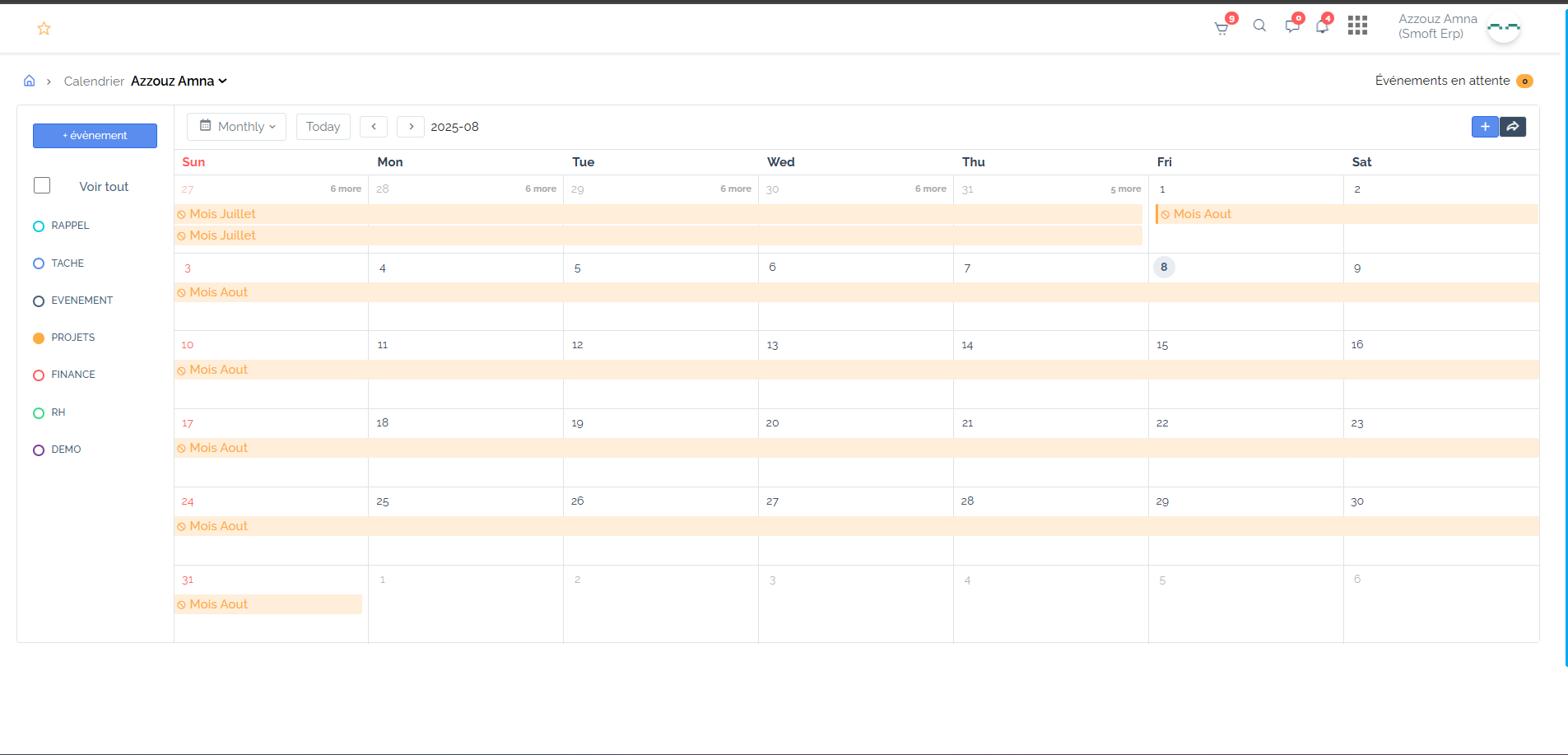Image resolution: width=1568 pixels, height=755 pixels.
Task: Open Azzouz Amna (Smoft Erp) profile
Action: tap(1438, 26)
